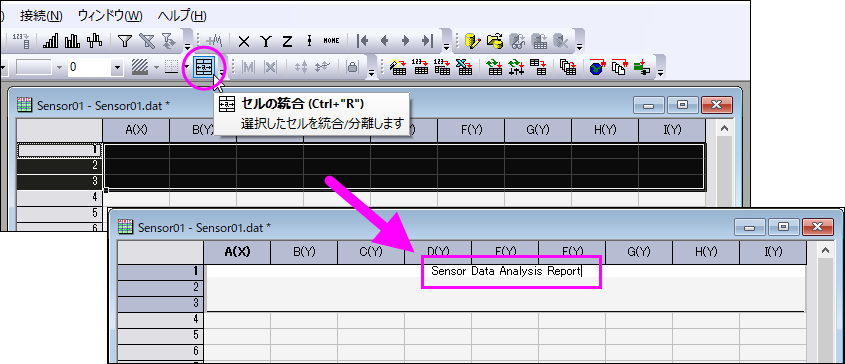
Task: Select row 4 header in lower worksheet
Action: tap(161, 319)
